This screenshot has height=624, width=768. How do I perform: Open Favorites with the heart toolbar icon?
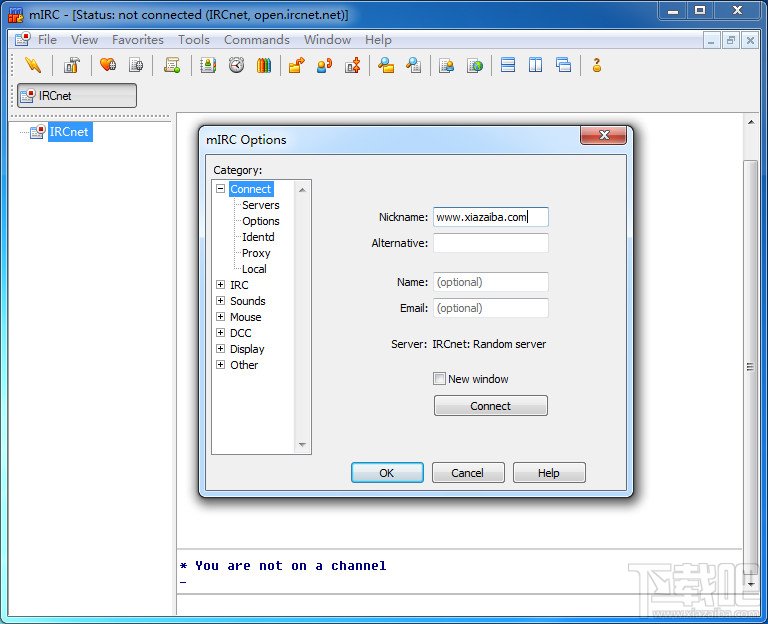108,65
